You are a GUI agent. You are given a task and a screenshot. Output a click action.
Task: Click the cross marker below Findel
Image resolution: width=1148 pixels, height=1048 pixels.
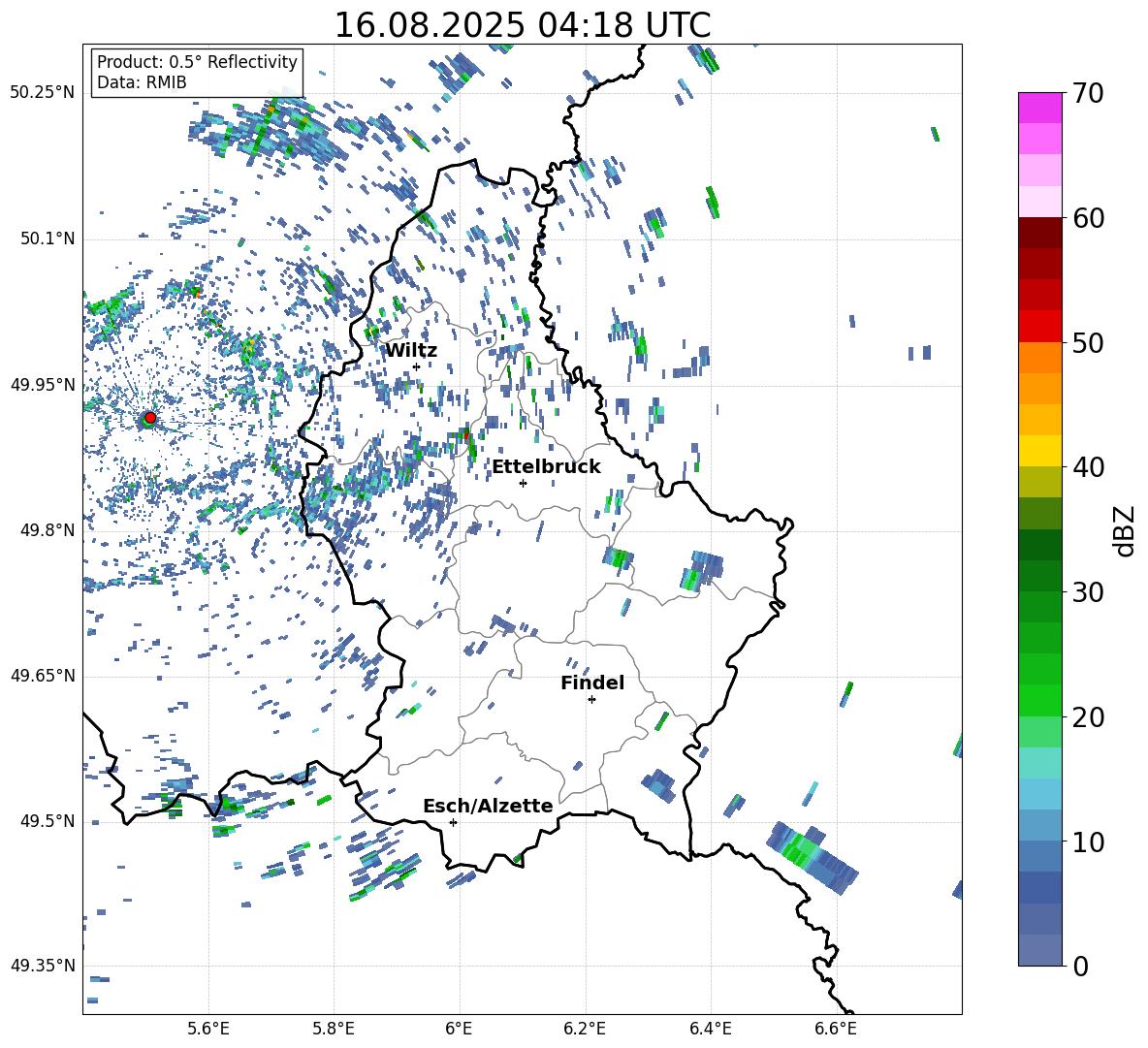[591, 700]
